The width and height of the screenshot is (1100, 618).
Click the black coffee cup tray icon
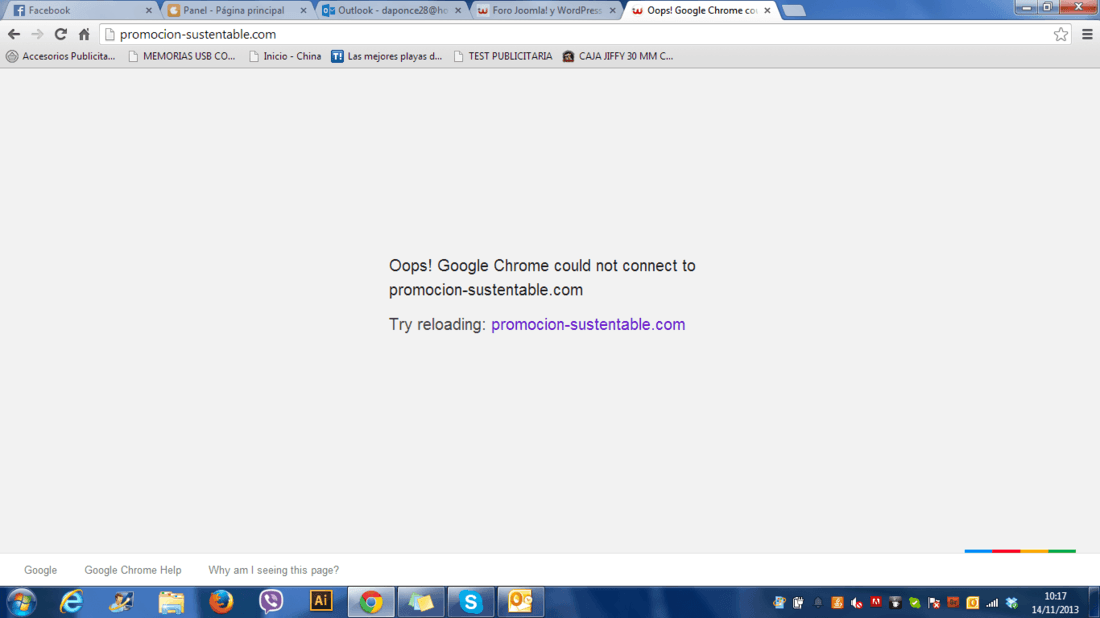[x=895, y=603]
